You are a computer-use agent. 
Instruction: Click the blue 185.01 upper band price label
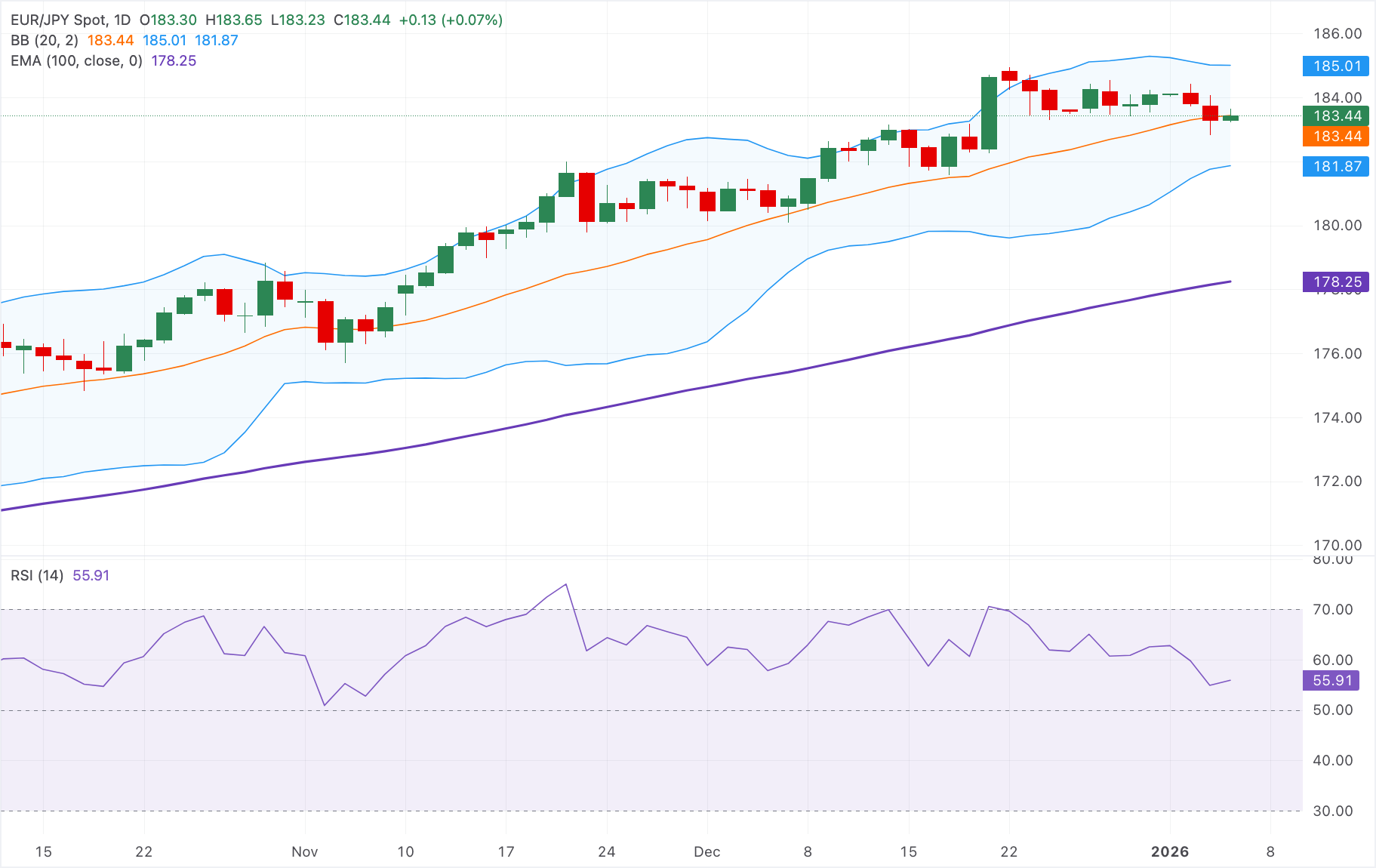tap(1334, 66)
